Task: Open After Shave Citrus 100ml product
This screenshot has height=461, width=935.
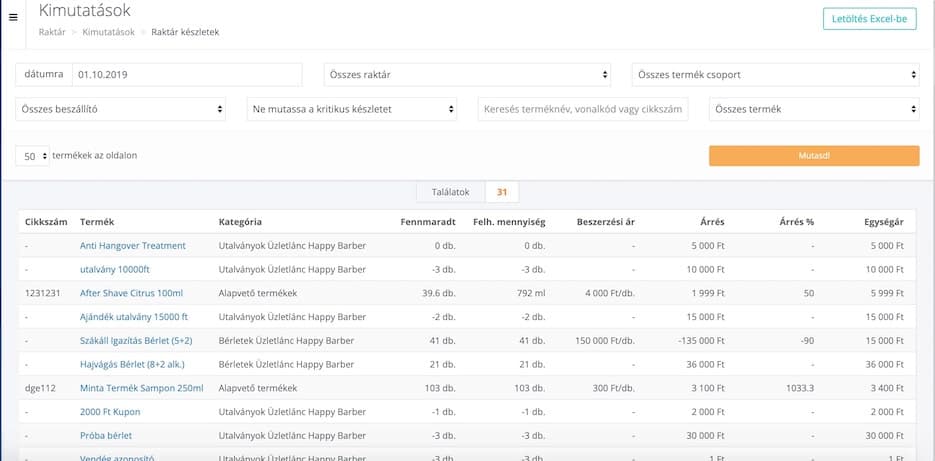Action: pos(131,293)
